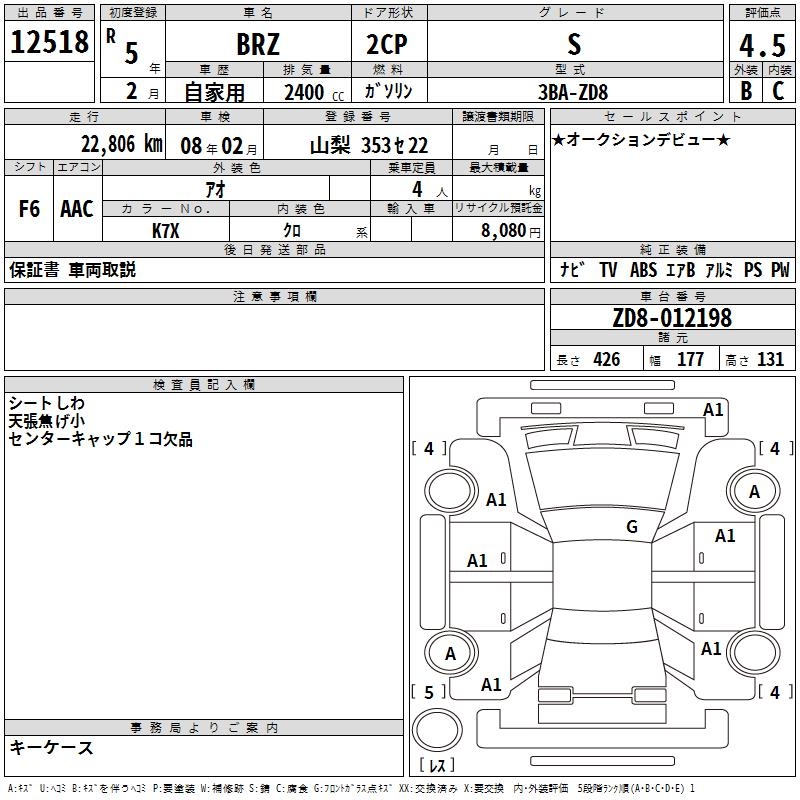This screenshot has height=800, width=800.
Task: Select chassis number ZD8-012198
Action: coord(672,318)
